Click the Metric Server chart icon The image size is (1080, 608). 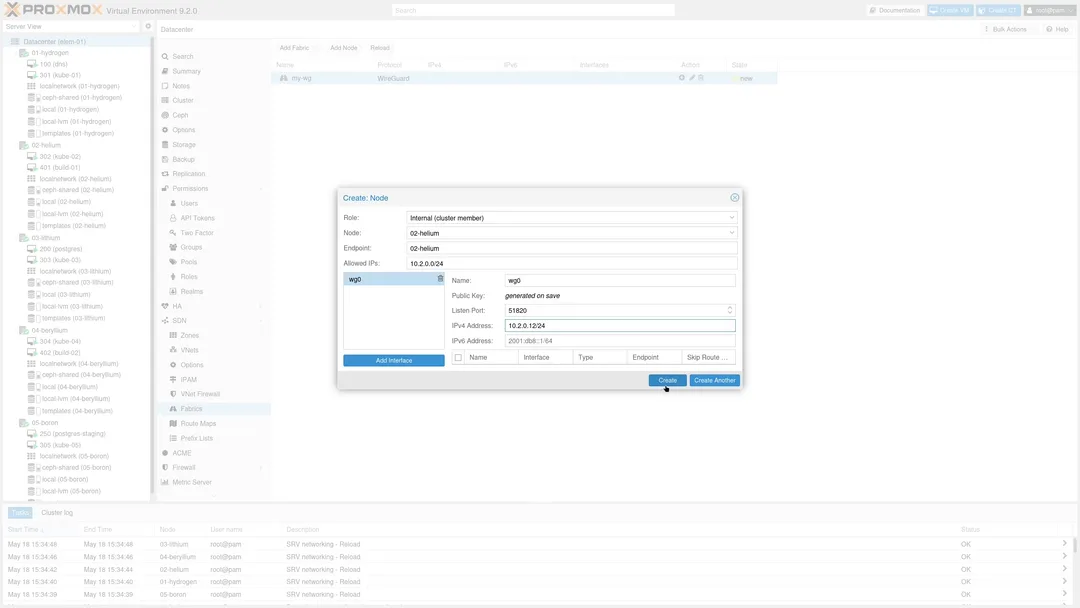[165, 482]
